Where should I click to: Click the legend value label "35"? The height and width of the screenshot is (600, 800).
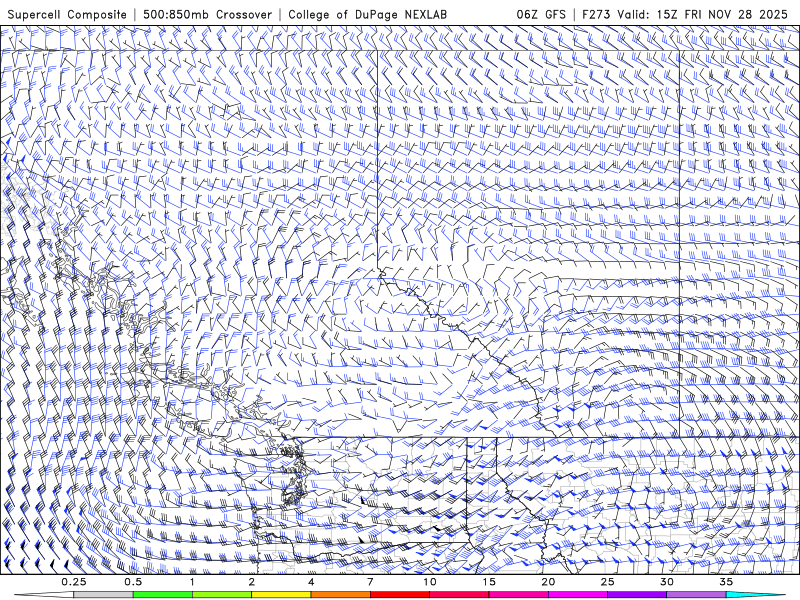point(726,582)
